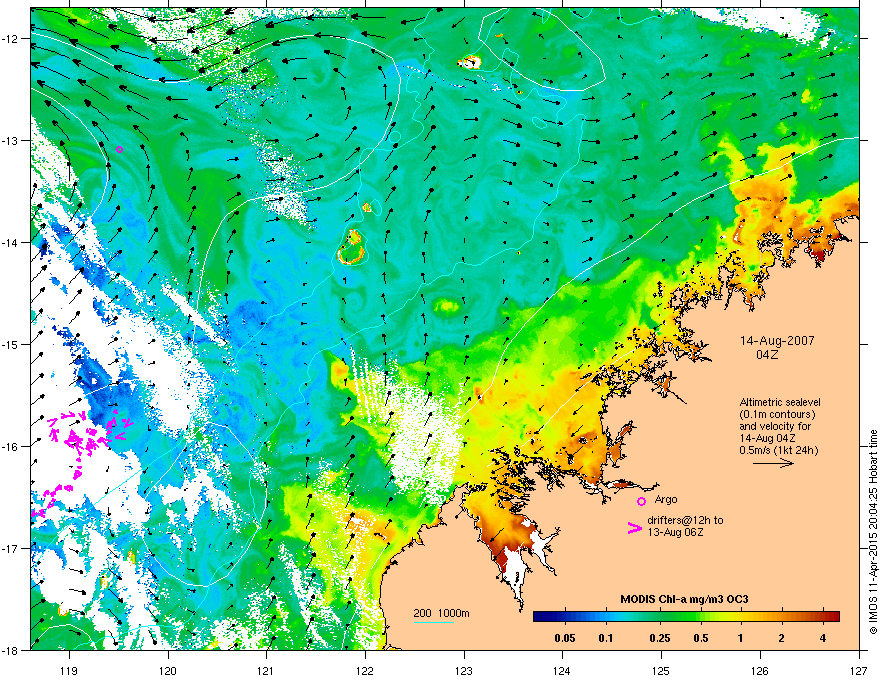
Task: Click the 126 longitude axis label
Action: point(760,670)
